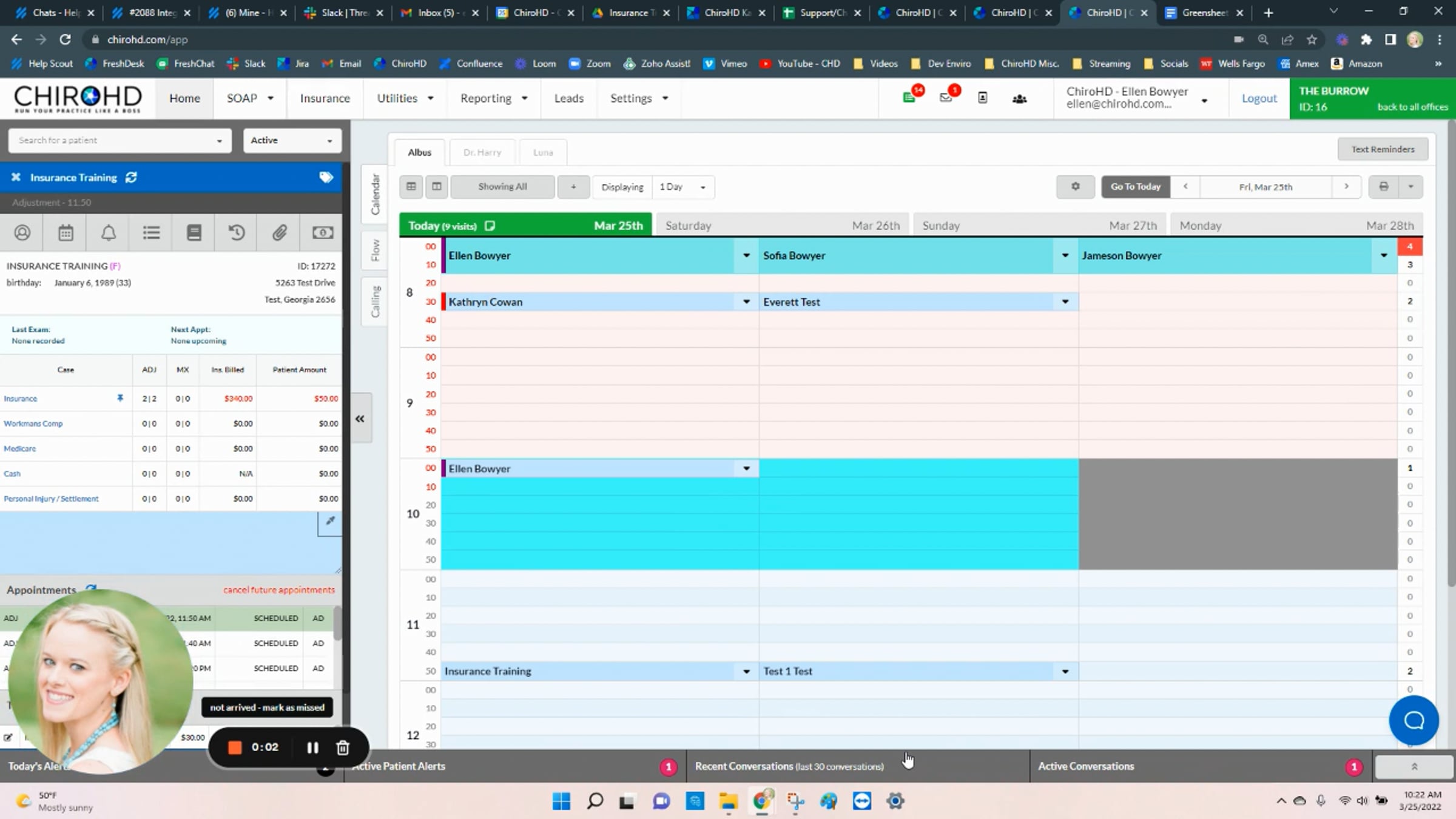Open the Displaying 1 Day dropdown
The height and width of the screenshot is (819, 1456).
point(683,187)
